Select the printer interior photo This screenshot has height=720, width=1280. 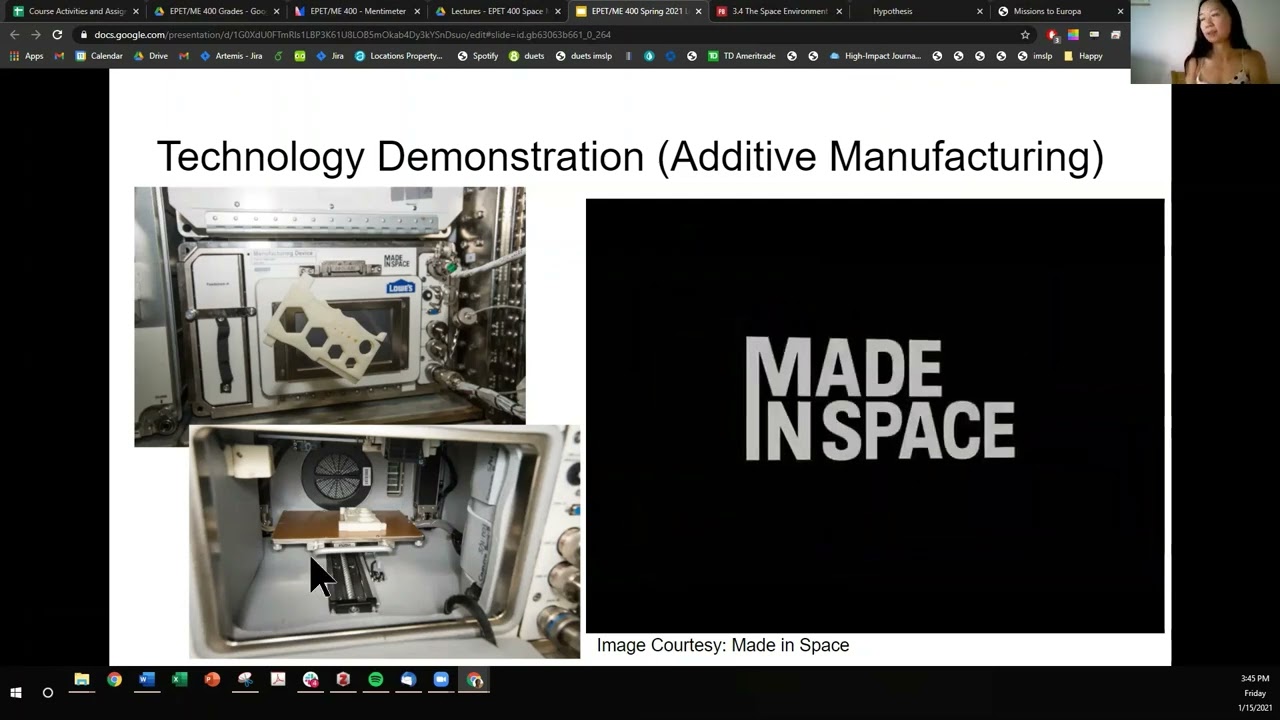(x=384, y=542)
